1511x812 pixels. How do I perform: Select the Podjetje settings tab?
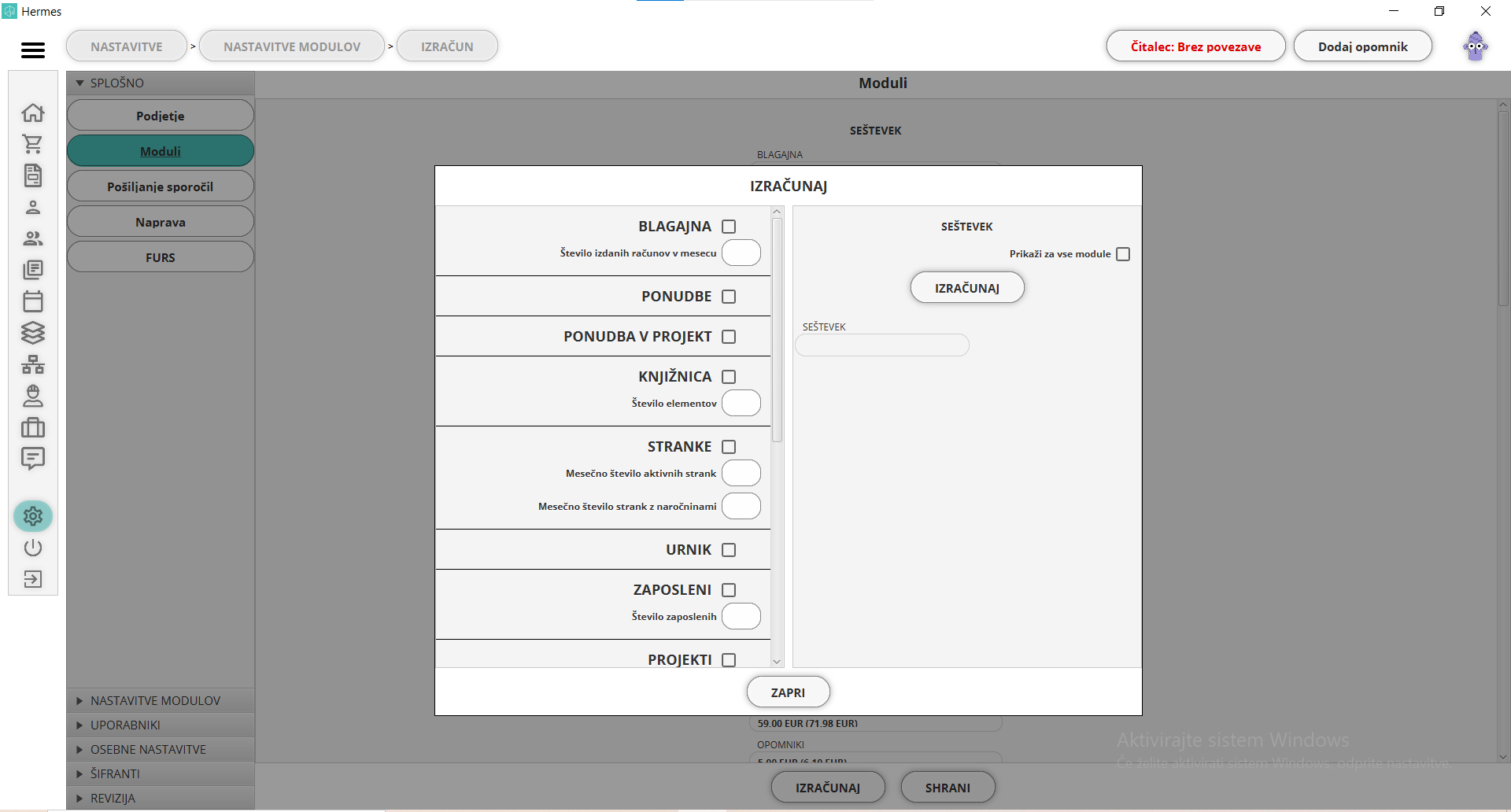pos(161,116)
